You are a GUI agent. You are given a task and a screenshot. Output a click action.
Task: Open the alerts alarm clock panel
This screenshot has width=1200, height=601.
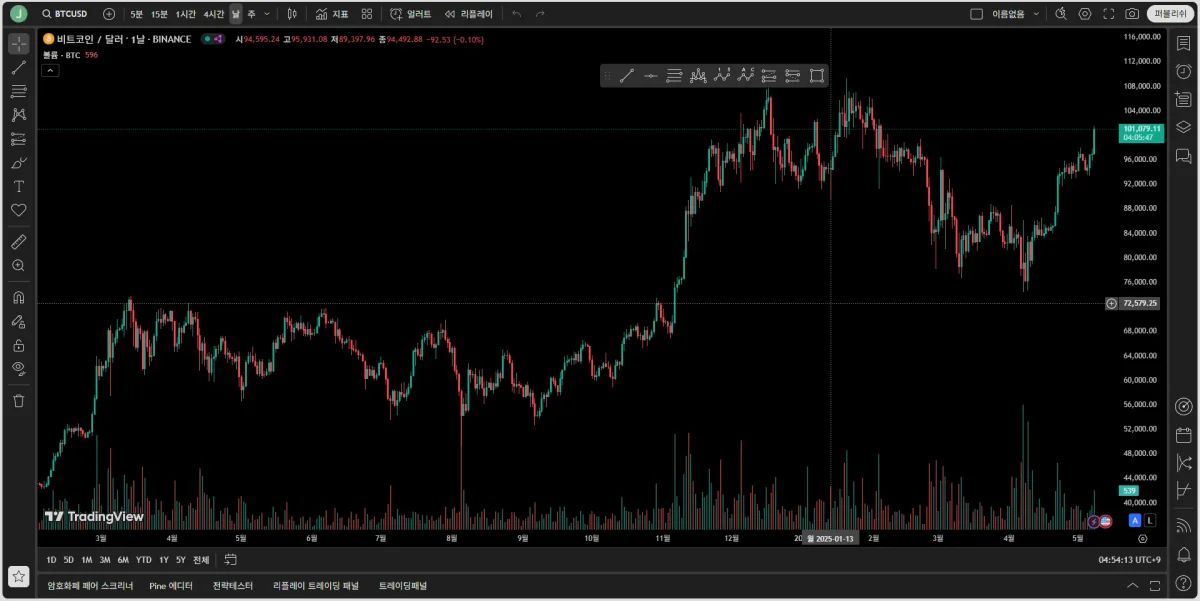(1183, 71)
